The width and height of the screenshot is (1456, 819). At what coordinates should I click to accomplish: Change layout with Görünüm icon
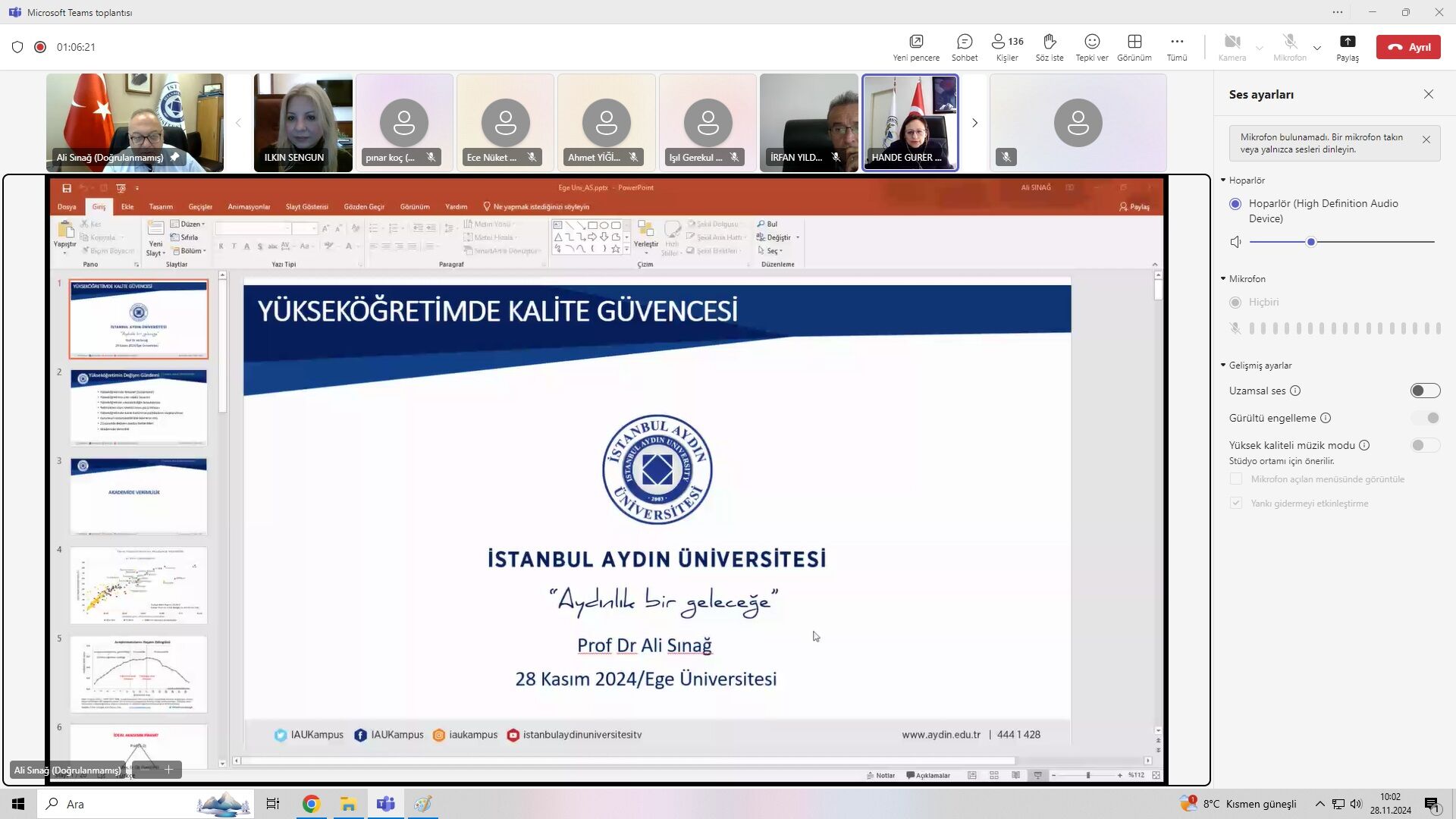(x=1134, y=47)
